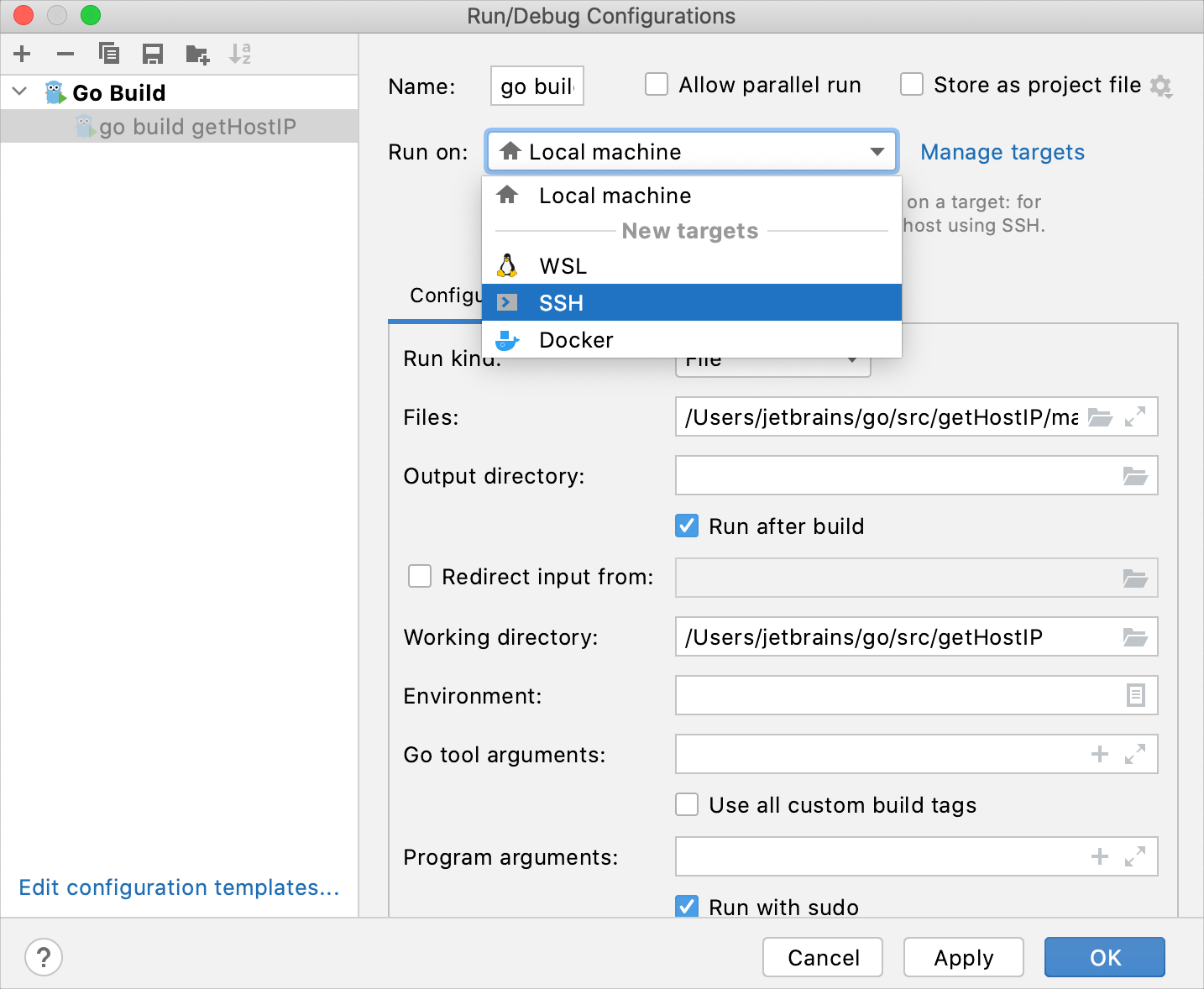
Task: Open the Store as project file settings gear
Action: point(1161,85)
